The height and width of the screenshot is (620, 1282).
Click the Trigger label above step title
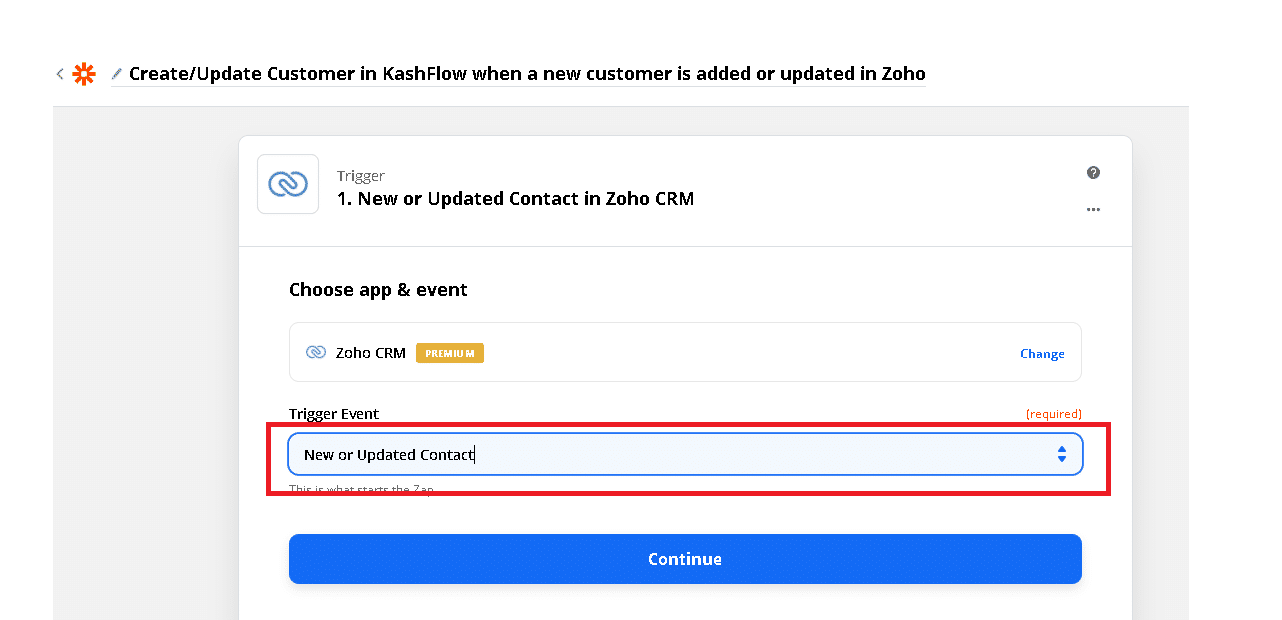(361, 176)
